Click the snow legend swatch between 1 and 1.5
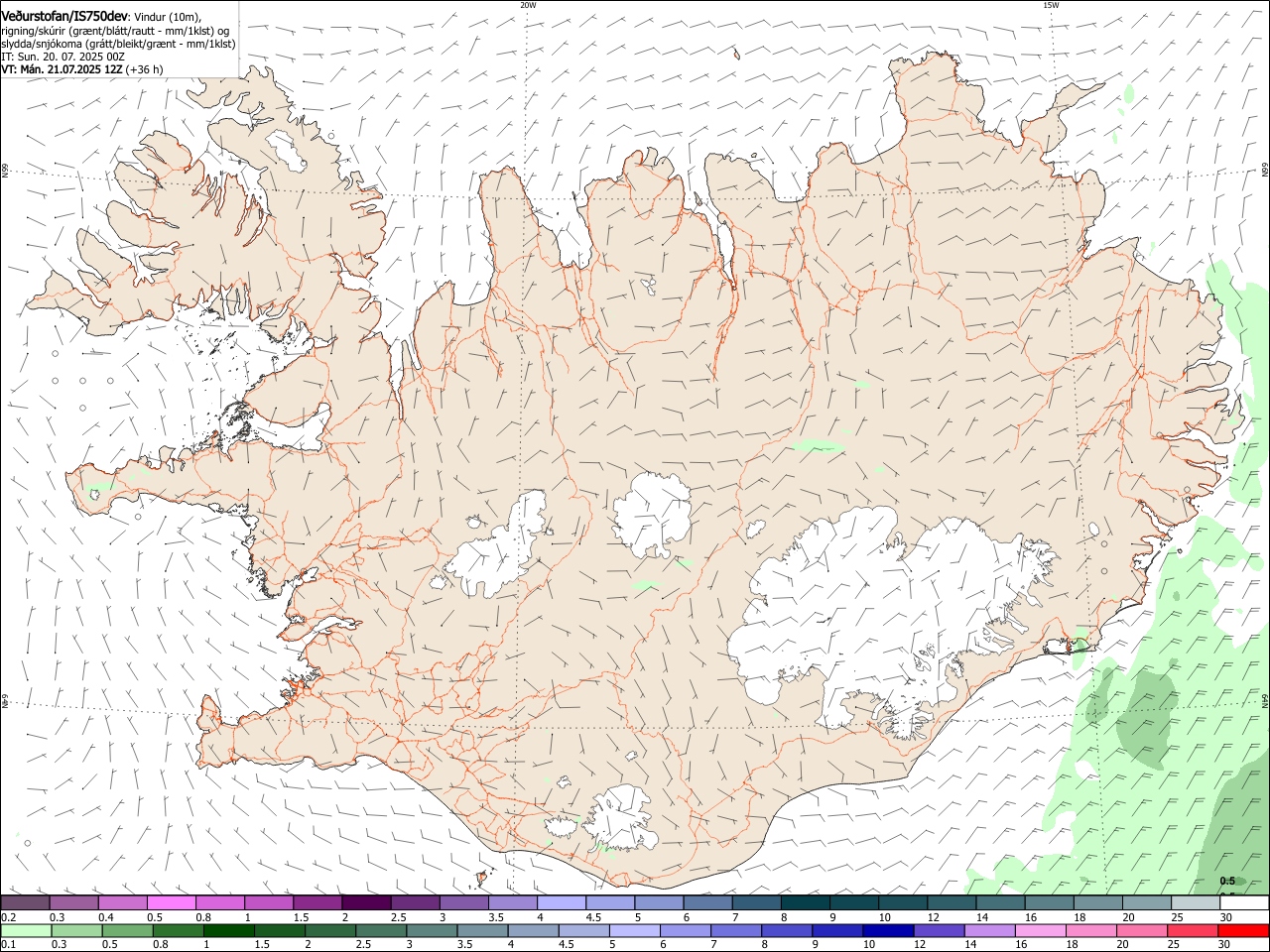Screen dimensions: 1270x952 [x=268, y=903]
